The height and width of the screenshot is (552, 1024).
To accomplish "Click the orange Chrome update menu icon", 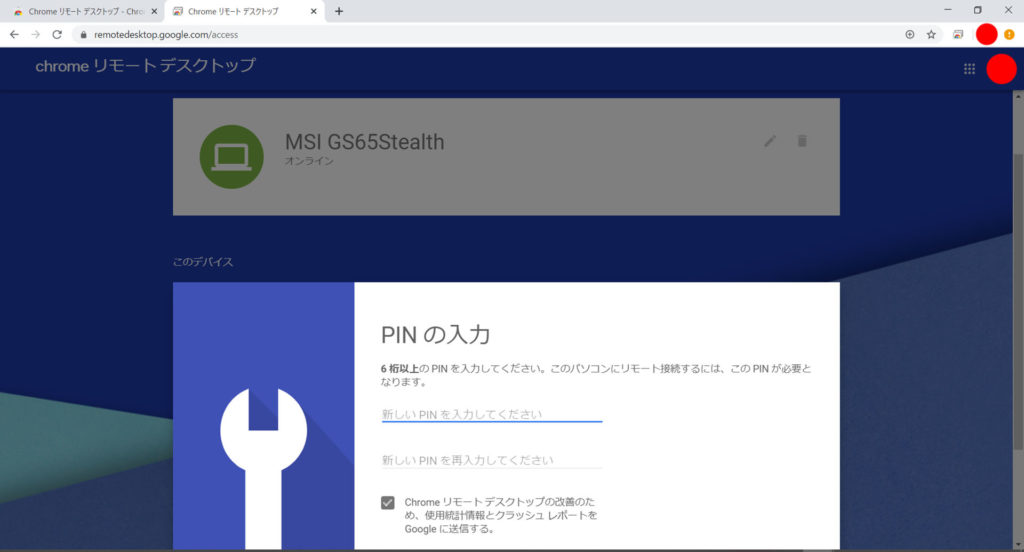I will click(1009, 35).
